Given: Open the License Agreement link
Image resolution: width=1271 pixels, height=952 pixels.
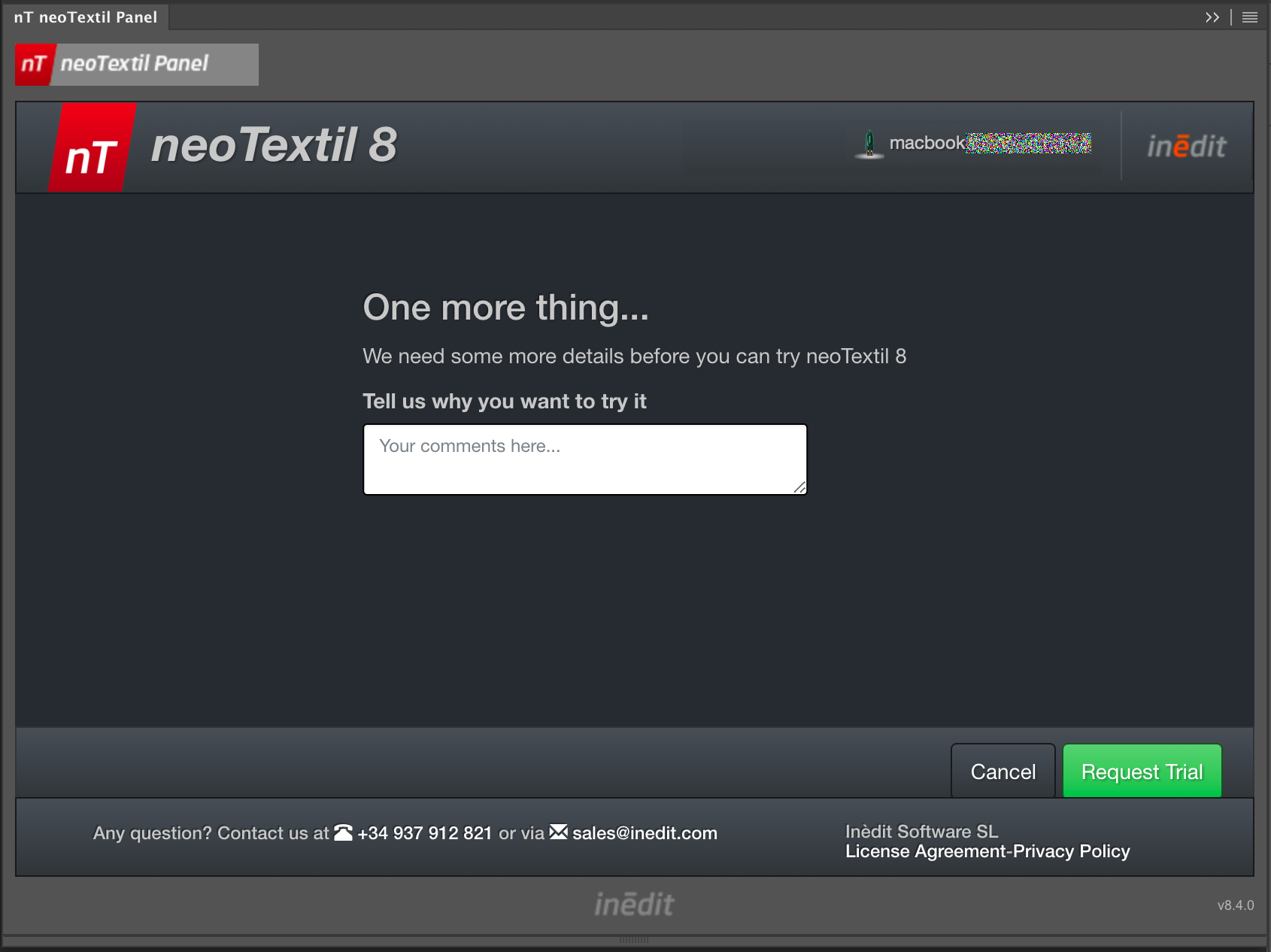Looking at the screenshot, I should coord(926,851).
